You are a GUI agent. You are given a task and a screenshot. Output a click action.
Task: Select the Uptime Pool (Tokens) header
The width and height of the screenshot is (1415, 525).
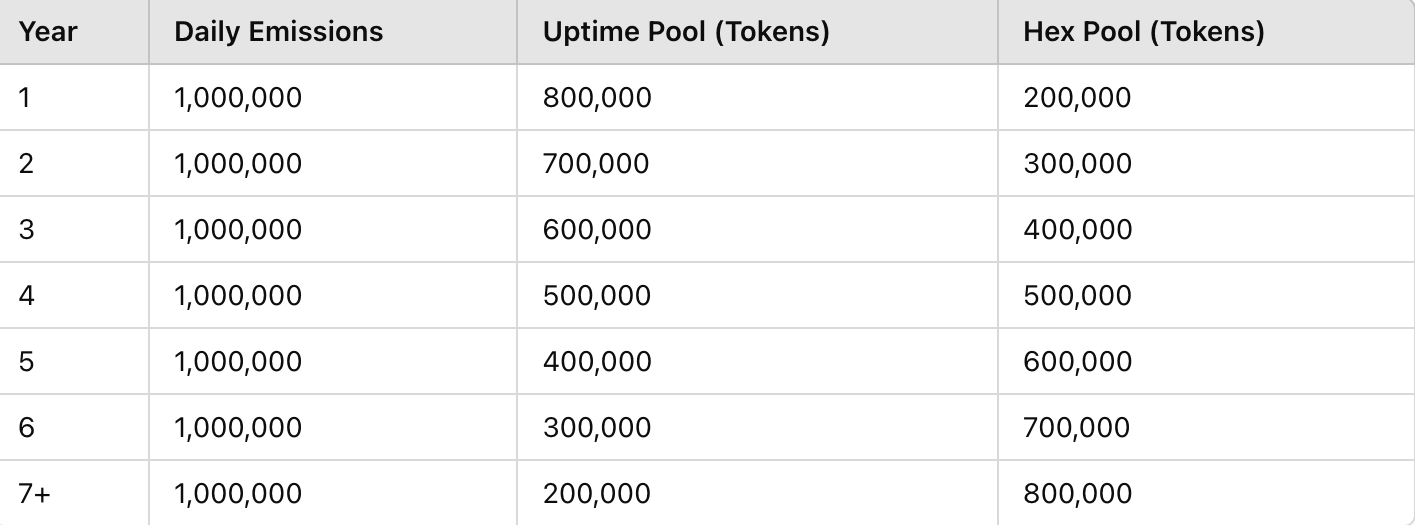point(686,32)
